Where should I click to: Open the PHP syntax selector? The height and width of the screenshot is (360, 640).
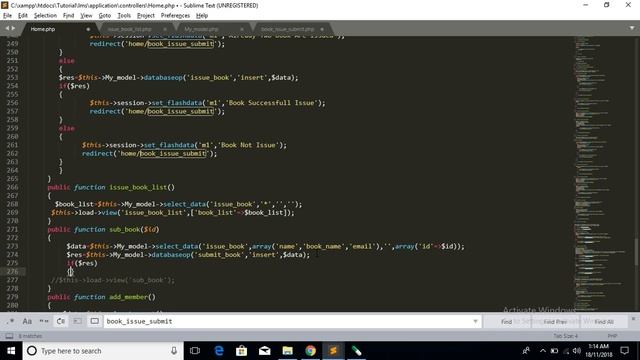[612, 336]
